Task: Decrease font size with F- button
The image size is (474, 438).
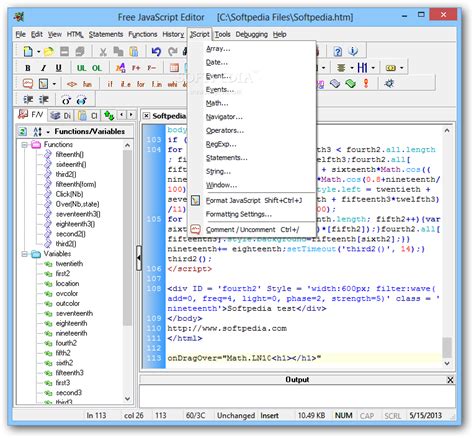Action: click(x=151, y=68)
